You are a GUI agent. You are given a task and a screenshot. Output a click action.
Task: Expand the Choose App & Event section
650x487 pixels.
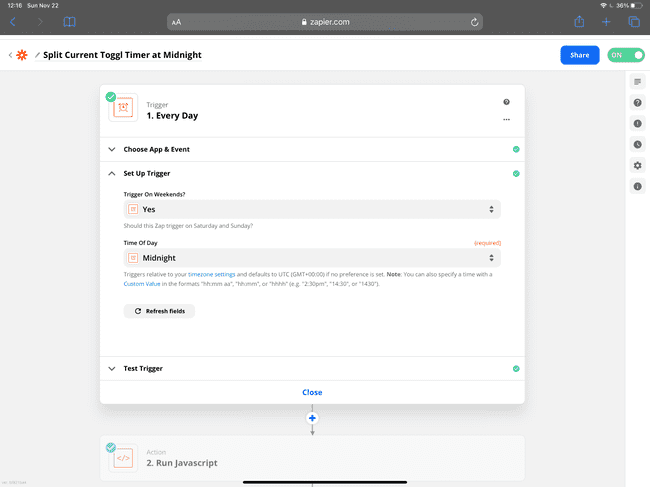(x=312, y=149)
